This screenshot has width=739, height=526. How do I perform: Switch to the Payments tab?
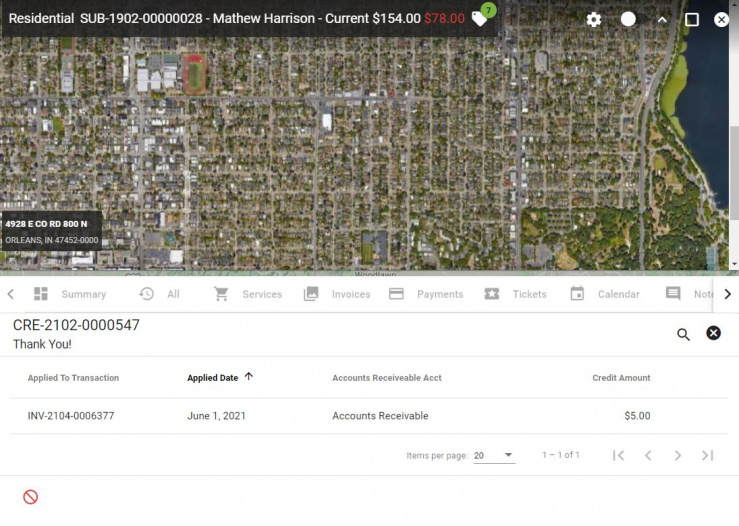tap(440, 294)
